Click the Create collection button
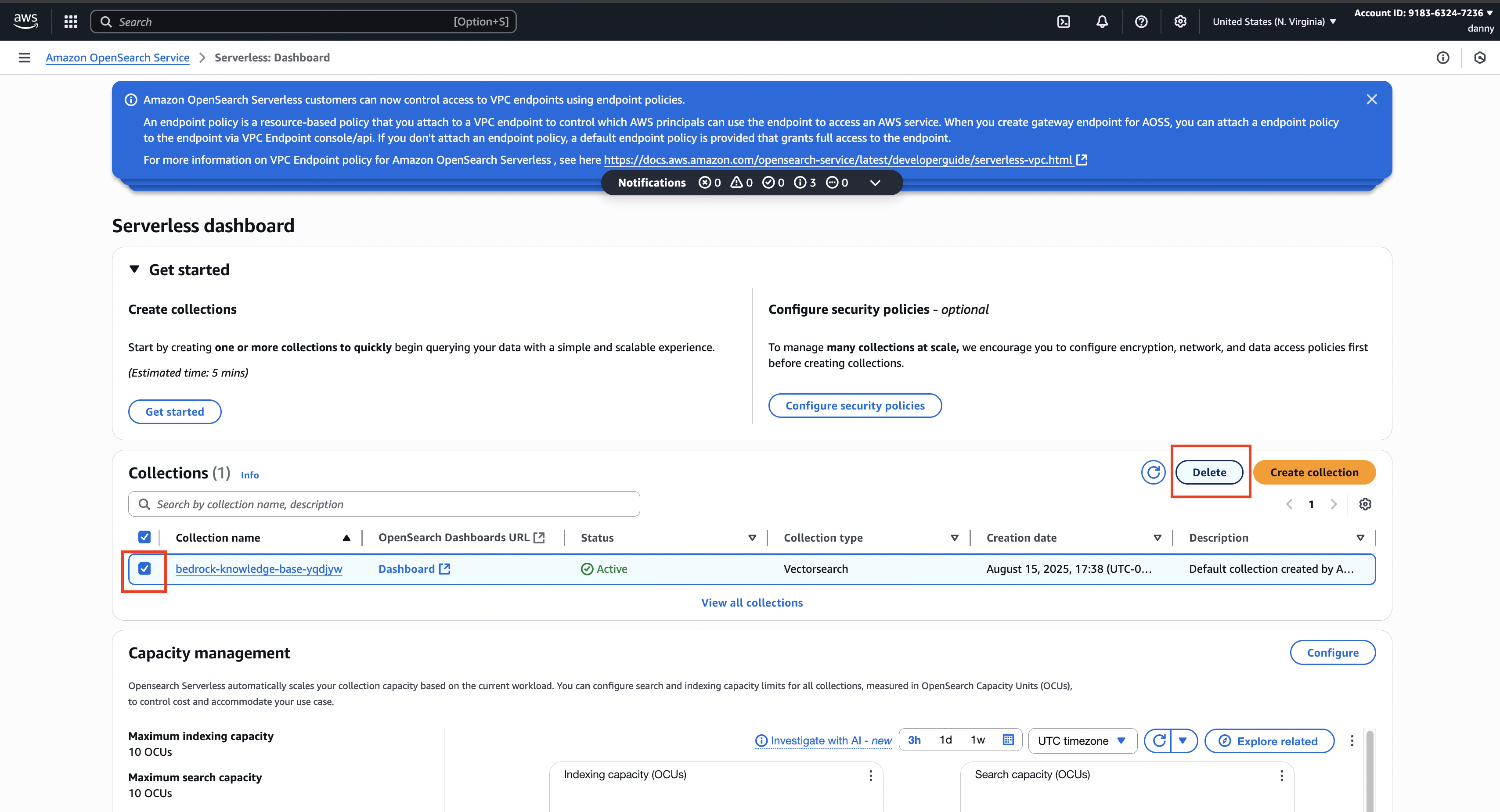The image size is (1500, 812). coord(1314,472)
